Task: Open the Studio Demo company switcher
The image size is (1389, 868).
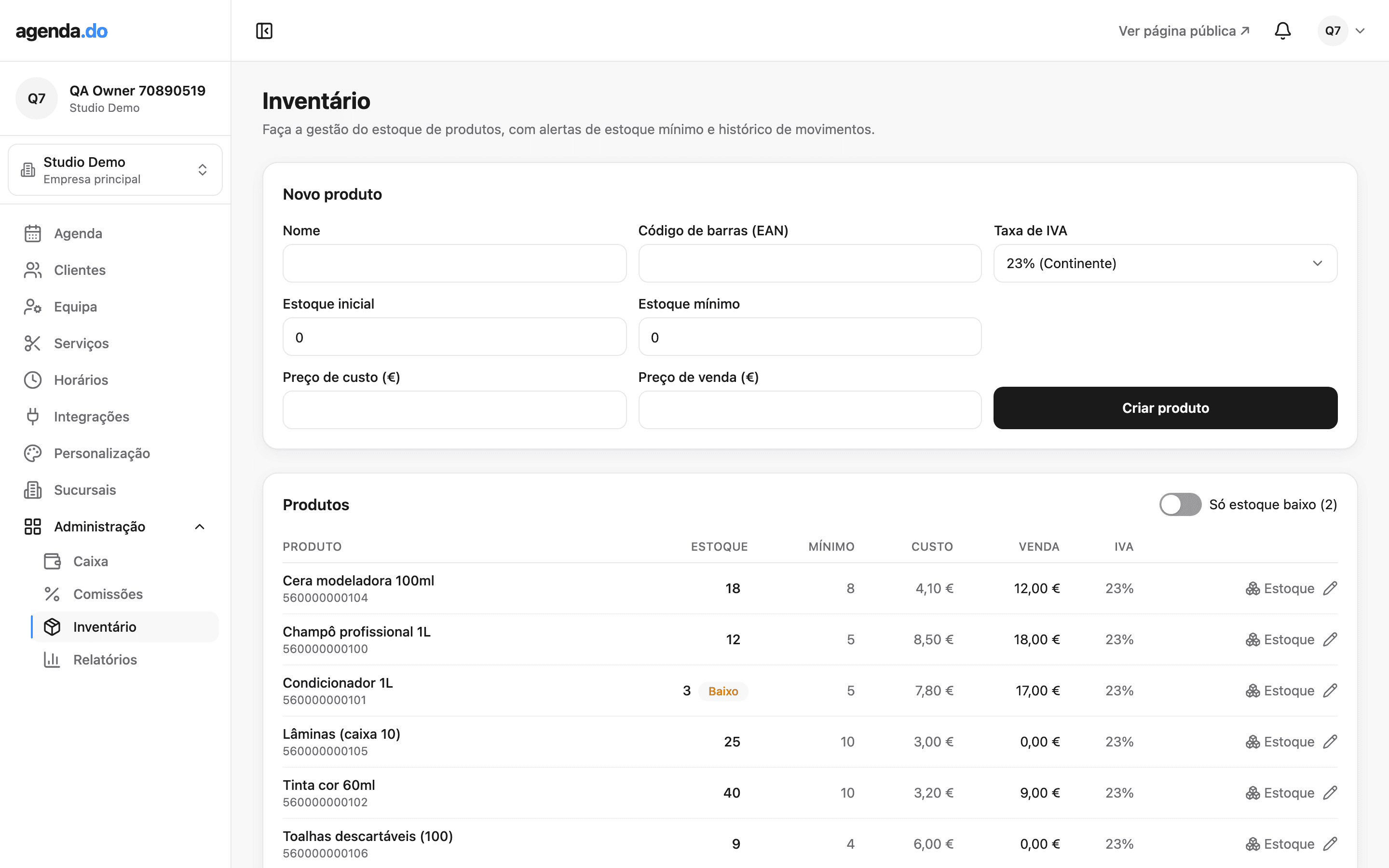Action: 115,170
